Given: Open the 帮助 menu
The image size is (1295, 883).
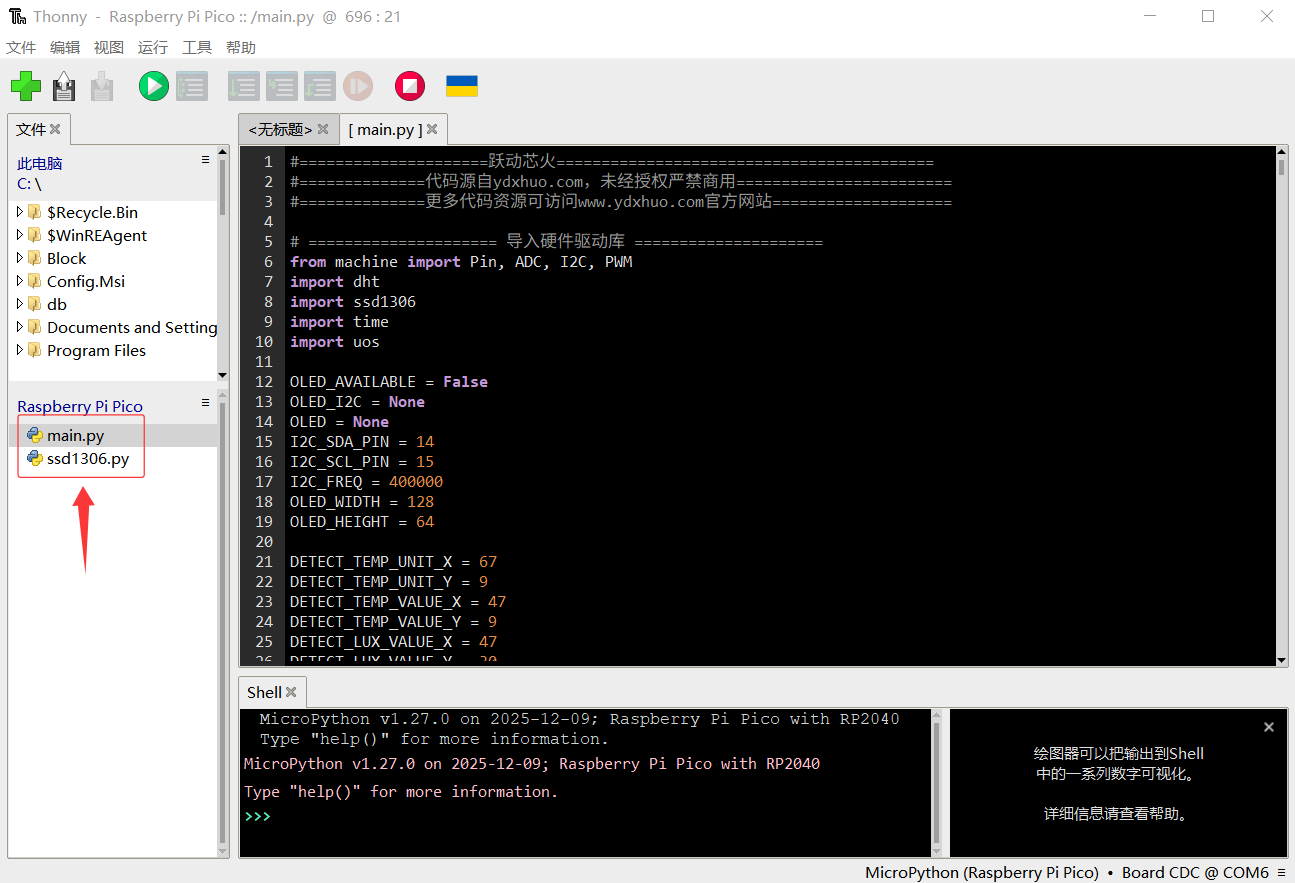Looking at the screenshot, I should (x=241, y=47).
